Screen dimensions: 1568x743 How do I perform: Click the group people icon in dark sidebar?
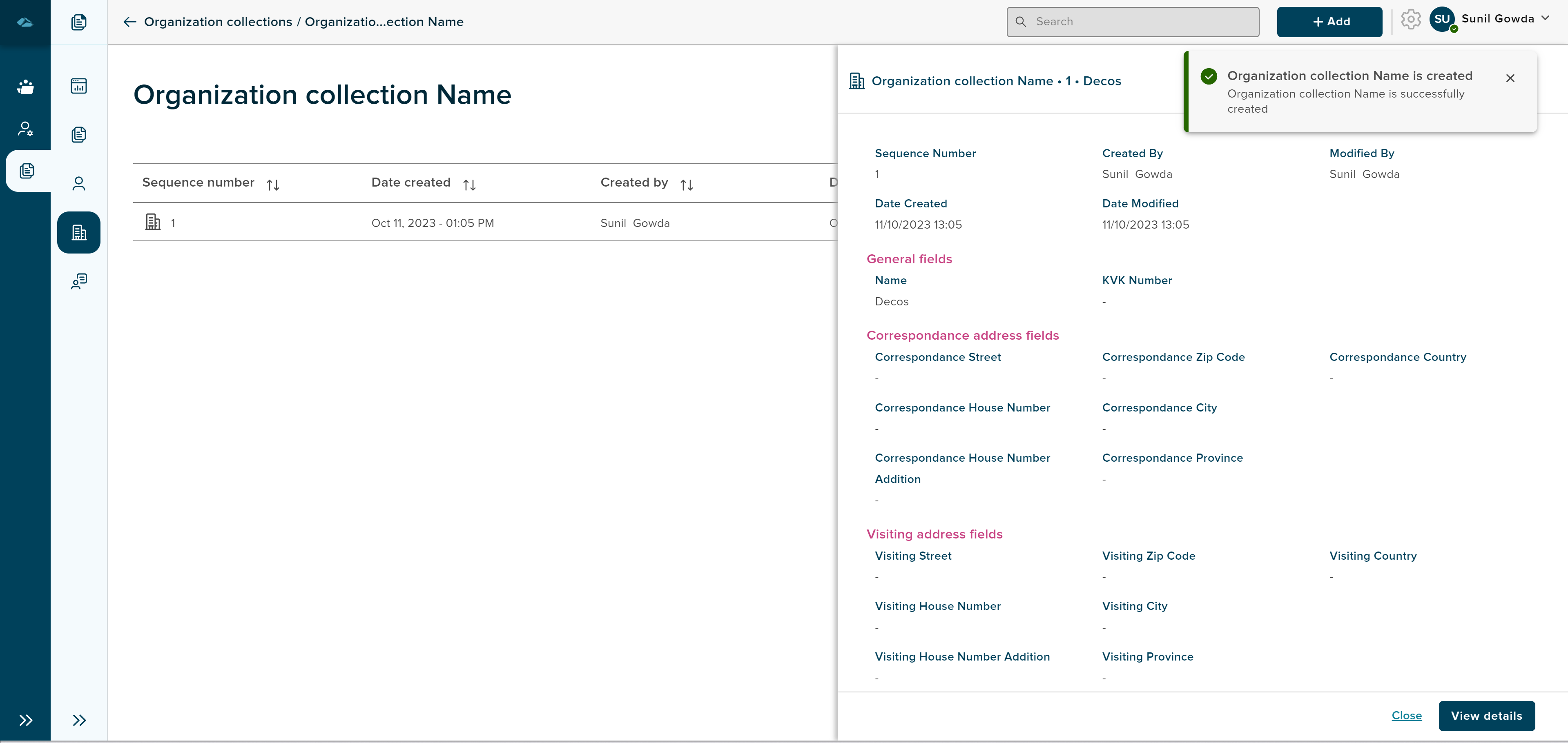coord(25,87)
